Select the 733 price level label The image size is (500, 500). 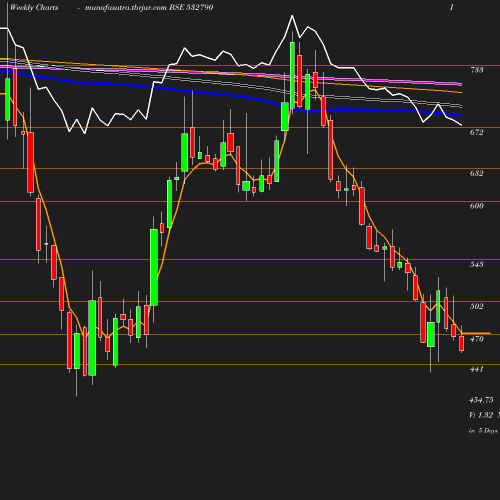point(476,70)
